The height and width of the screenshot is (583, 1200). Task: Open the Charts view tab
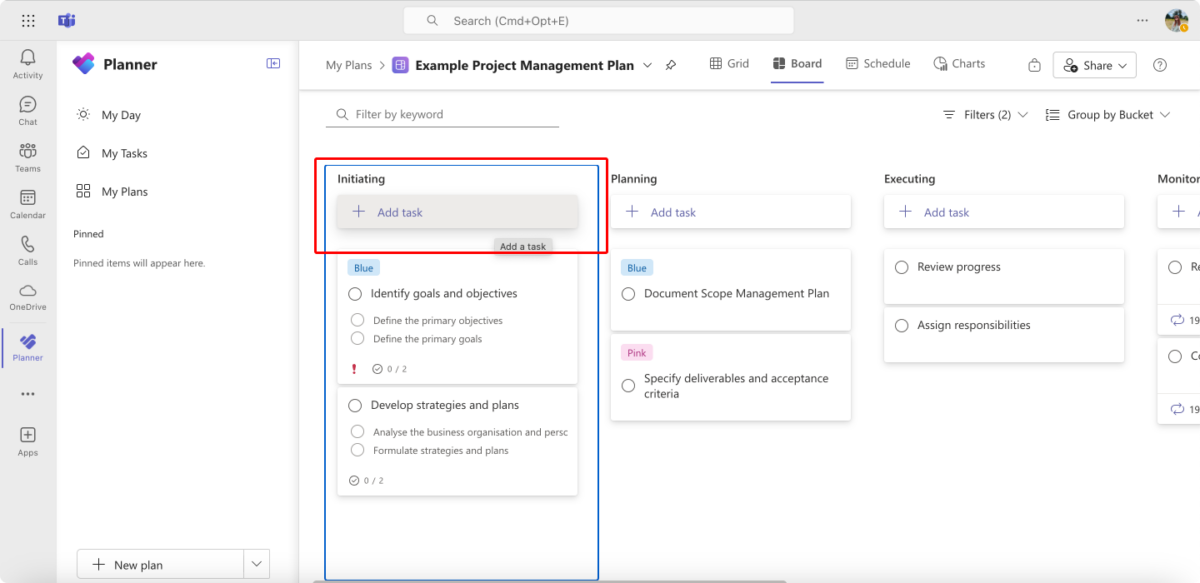point(958,63)
